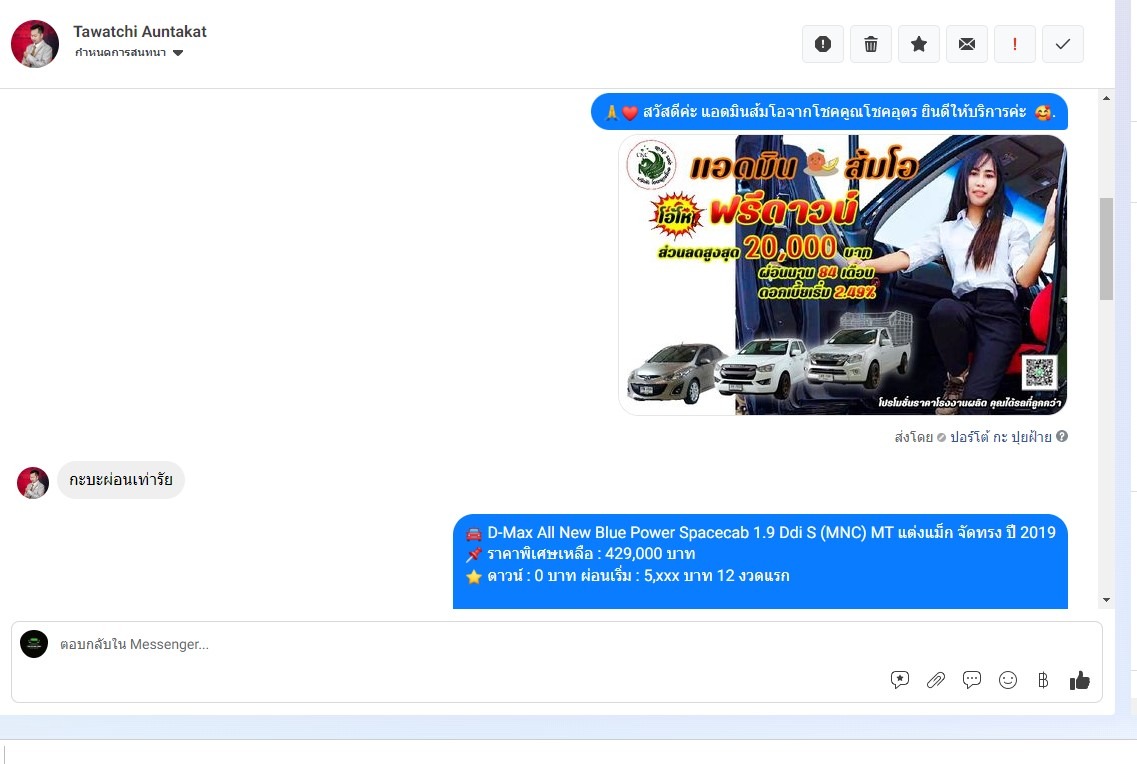Image resolution: width=1137 pixels, height=764 pixels.
Task: Mark conversation as unread with envelope
Action: (967, 44)
